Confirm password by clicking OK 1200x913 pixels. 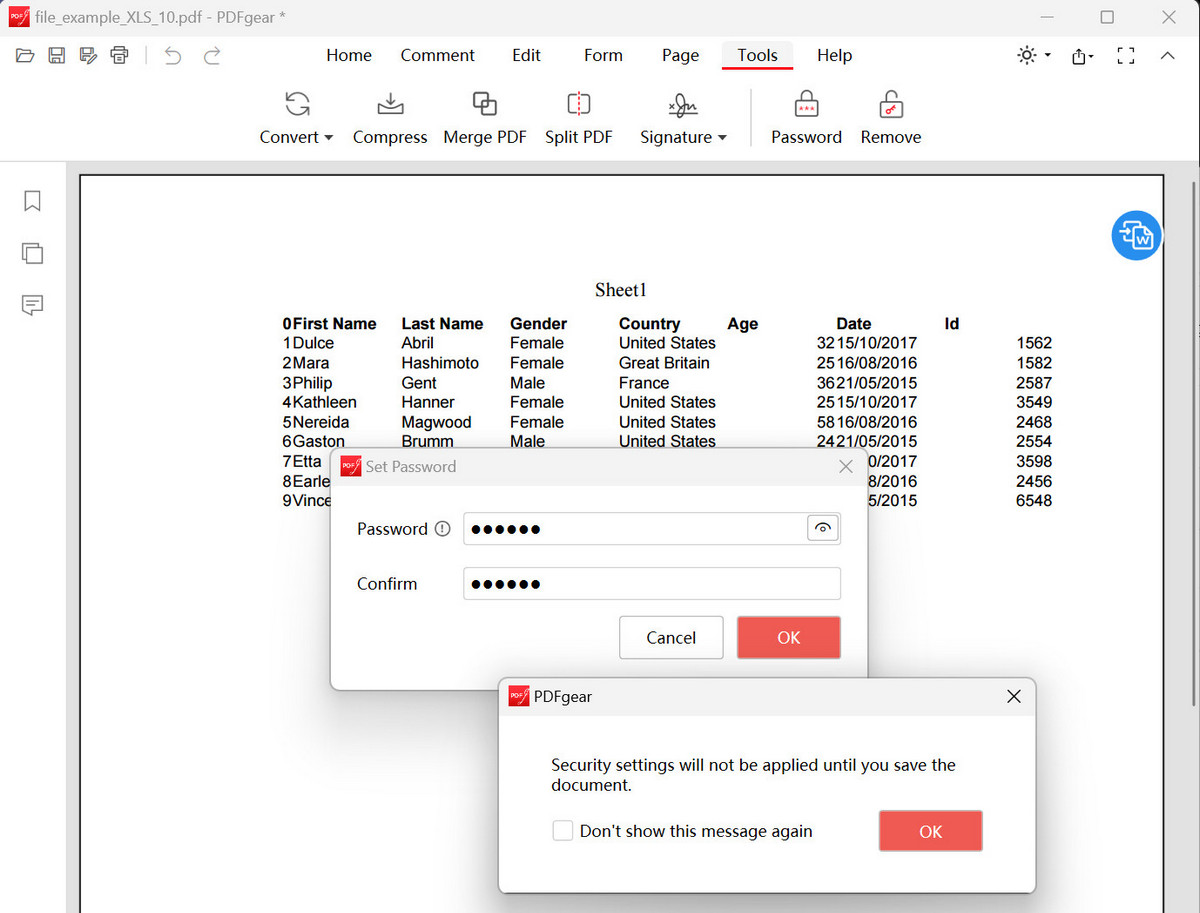(x=788, y=637)
